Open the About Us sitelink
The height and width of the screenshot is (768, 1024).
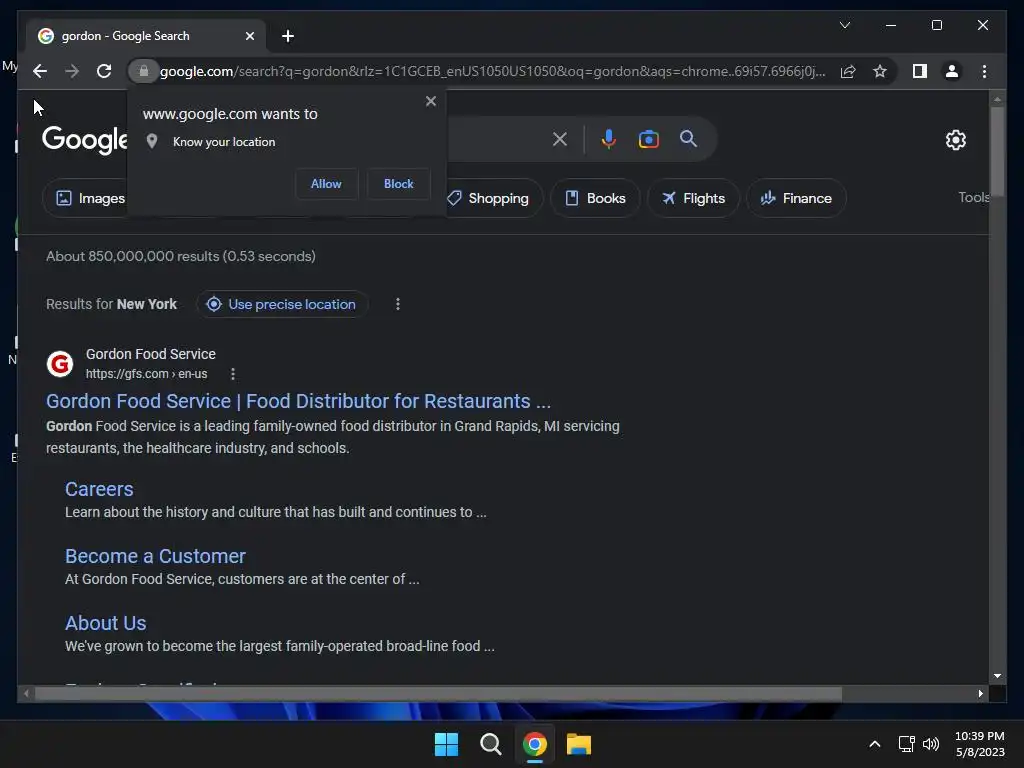pos(106,624)
